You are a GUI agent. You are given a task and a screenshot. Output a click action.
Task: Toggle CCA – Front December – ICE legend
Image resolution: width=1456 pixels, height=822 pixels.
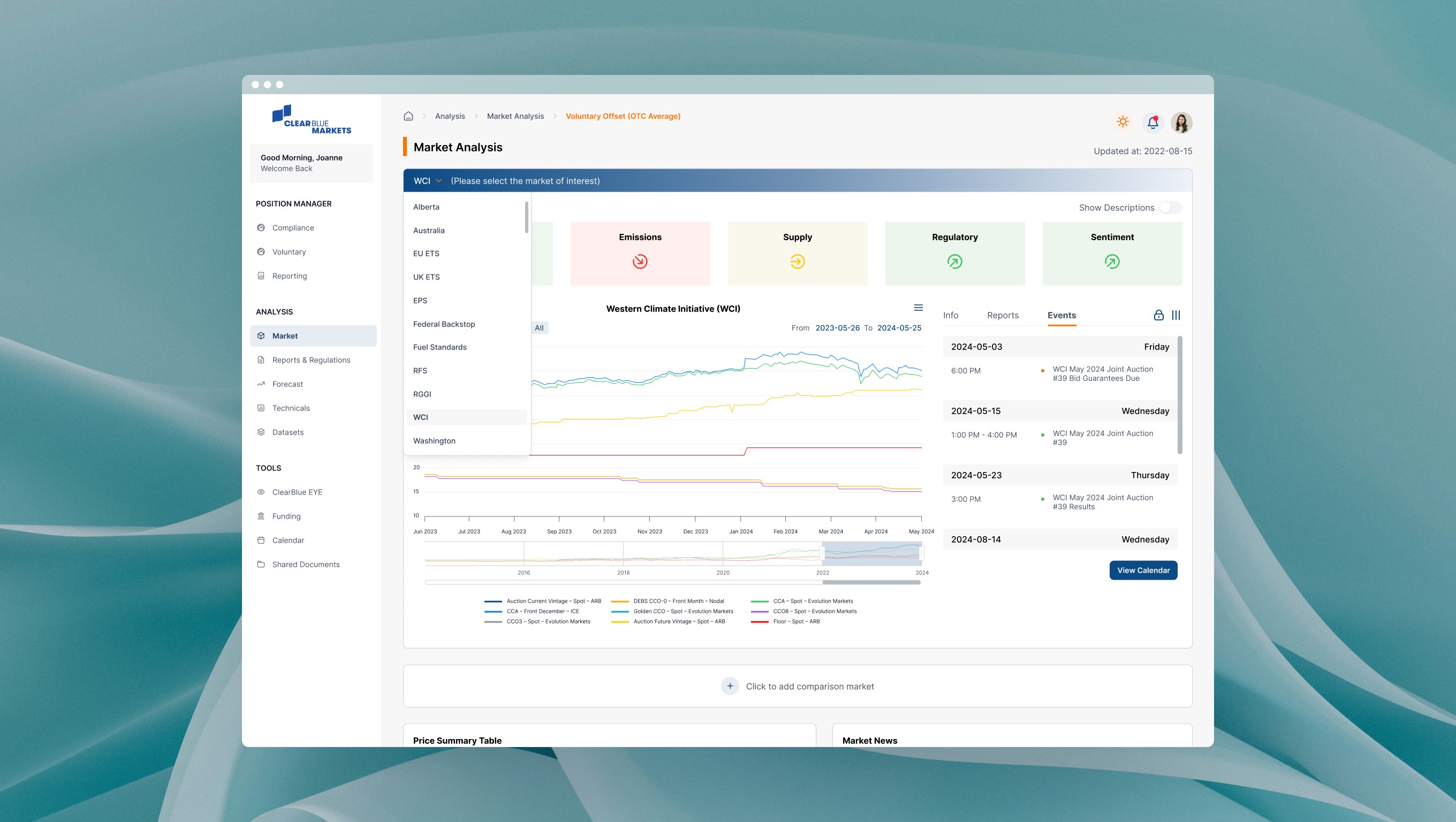click(542, 611)
